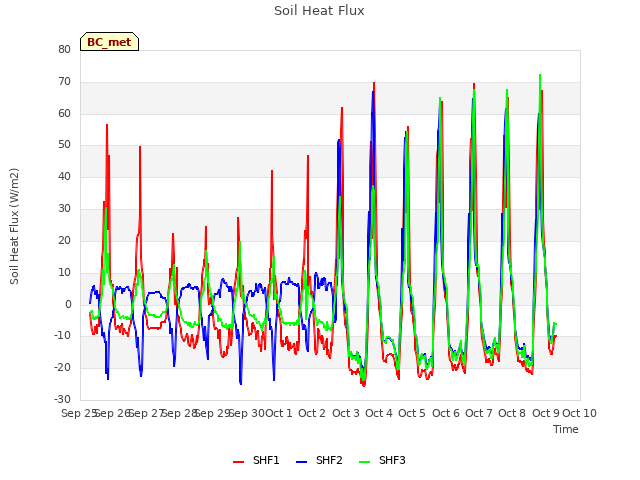Click the 60 y-axis tick label
640x480 pixels.
(x=64, y=113)
